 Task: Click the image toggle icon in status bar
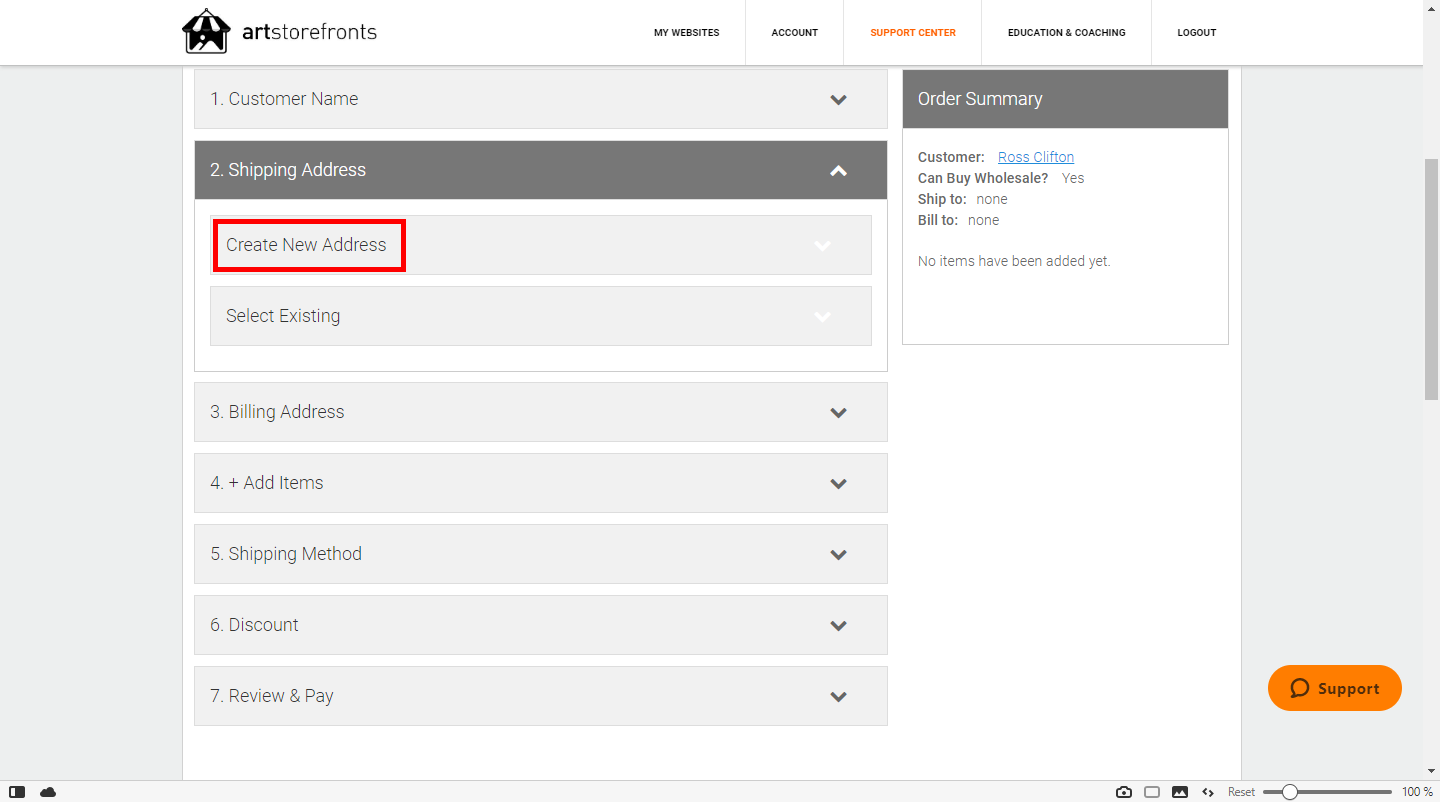[1180, 792]
